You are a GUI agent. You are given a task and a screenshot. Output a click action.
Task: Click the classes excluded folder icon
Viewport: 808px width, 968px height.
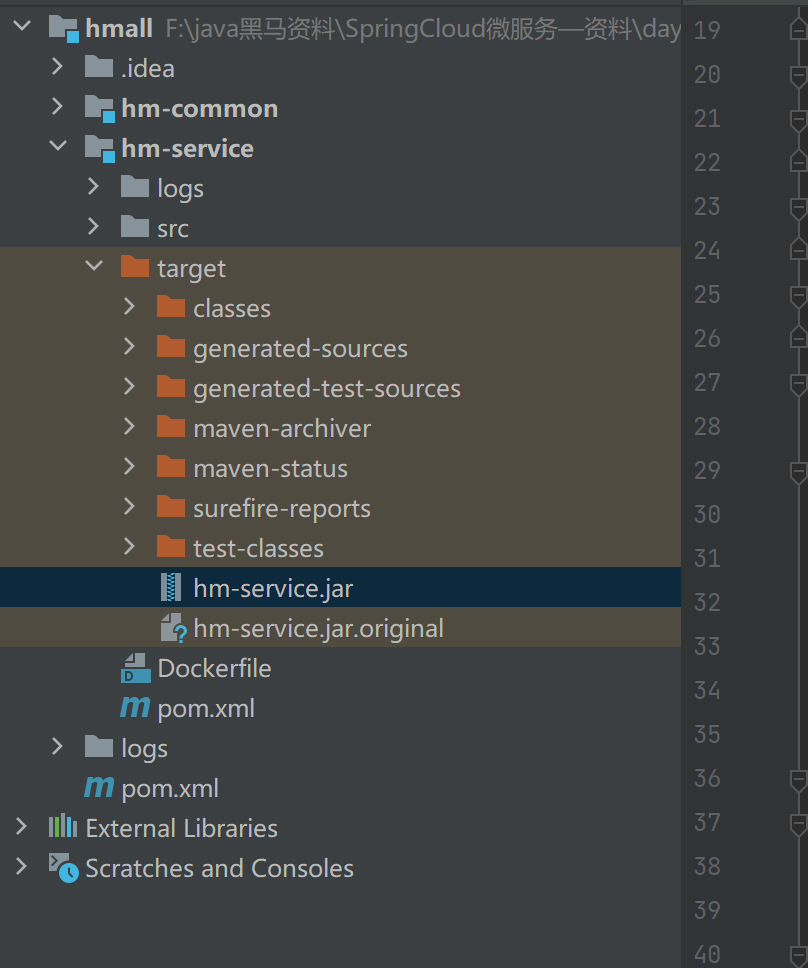[x=171, y=306]
